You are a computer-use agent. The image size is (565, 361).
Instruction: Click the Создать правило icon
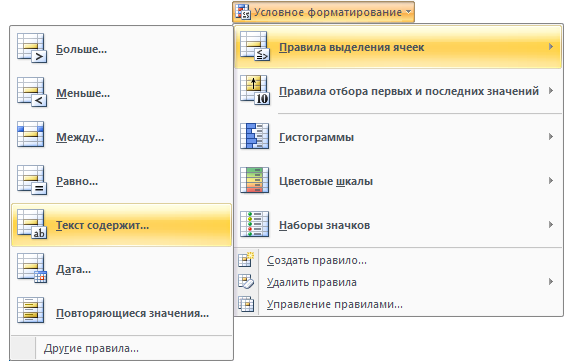pos(246,259)
